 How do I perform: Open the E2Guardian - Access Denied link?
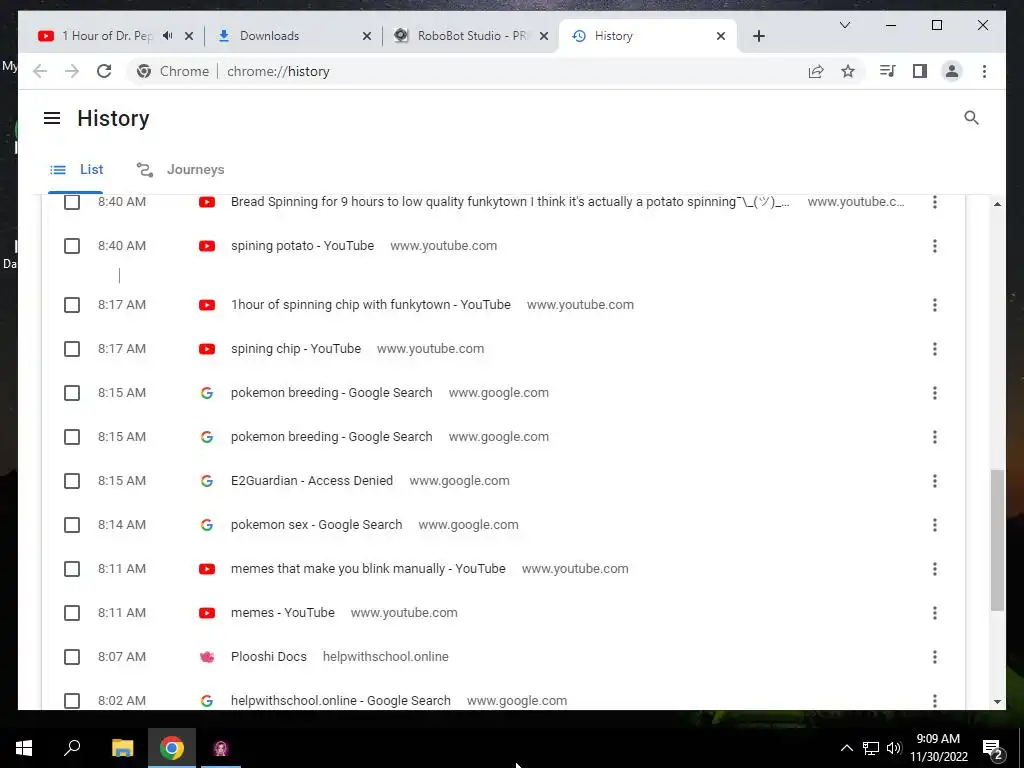(x=312, y=481)
